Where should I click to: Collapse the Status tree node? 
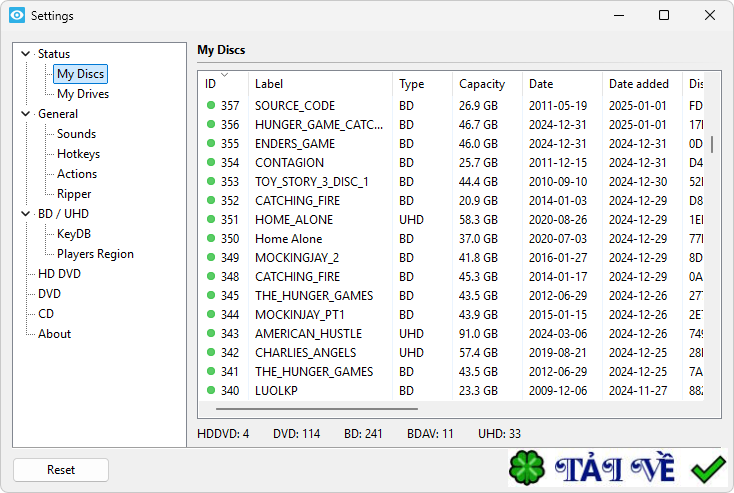pos(26,54)
